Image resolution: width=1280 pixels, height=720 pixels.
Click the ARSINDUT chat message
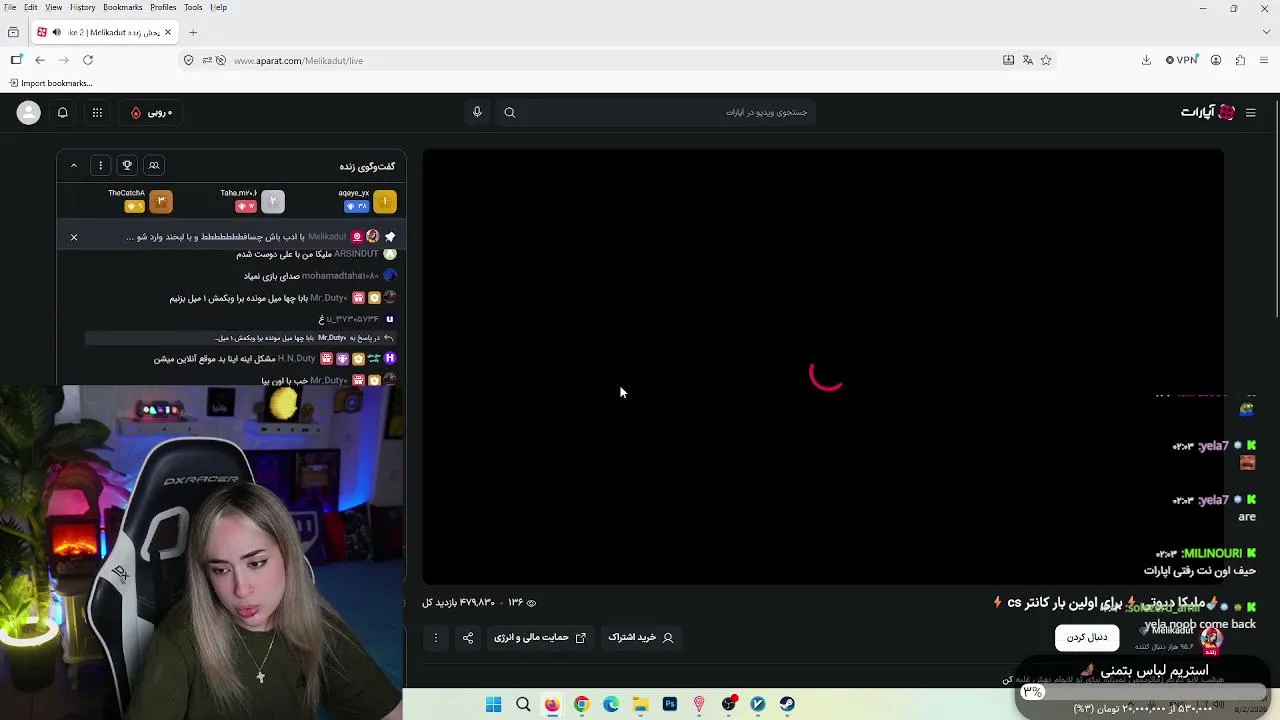316,254
